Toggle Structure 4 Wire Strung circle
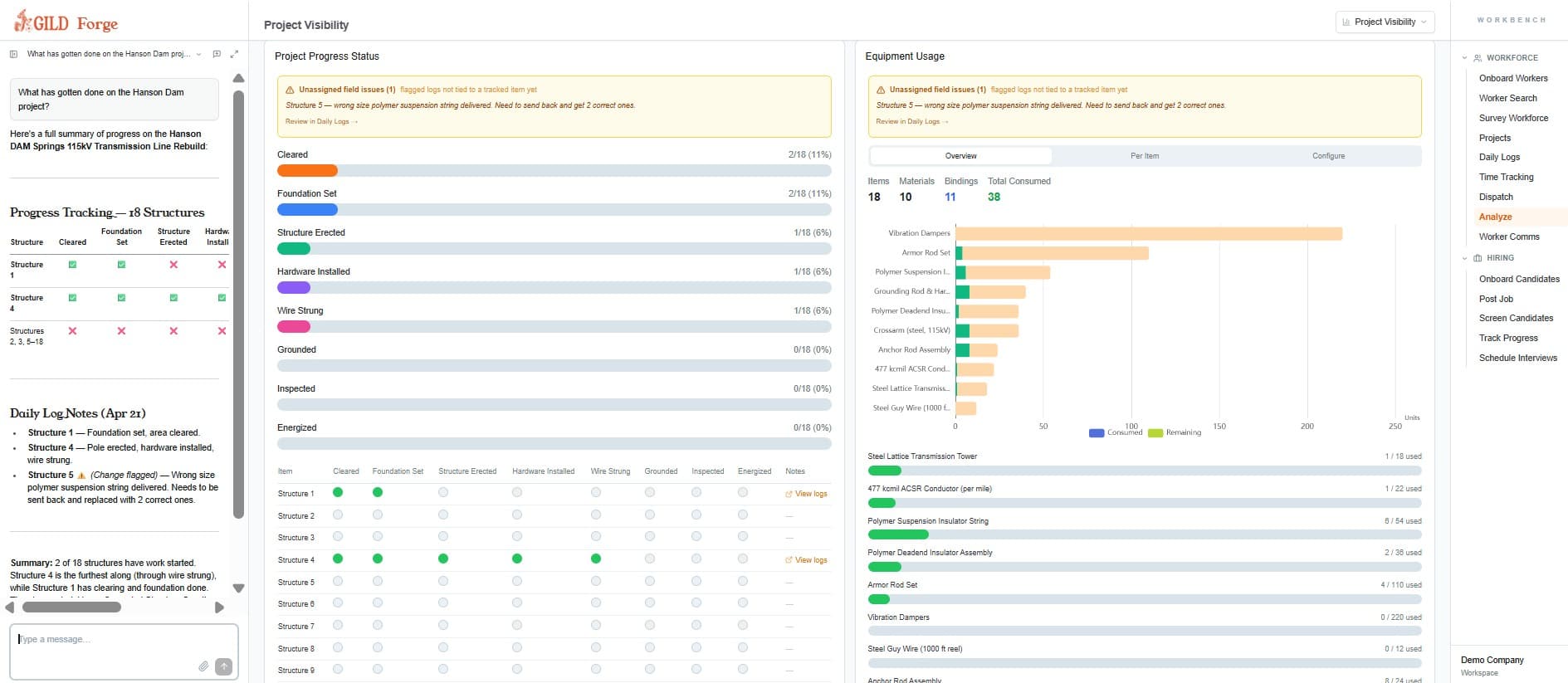This screenshot has width=1568, height=683. [x=596, y=559]
